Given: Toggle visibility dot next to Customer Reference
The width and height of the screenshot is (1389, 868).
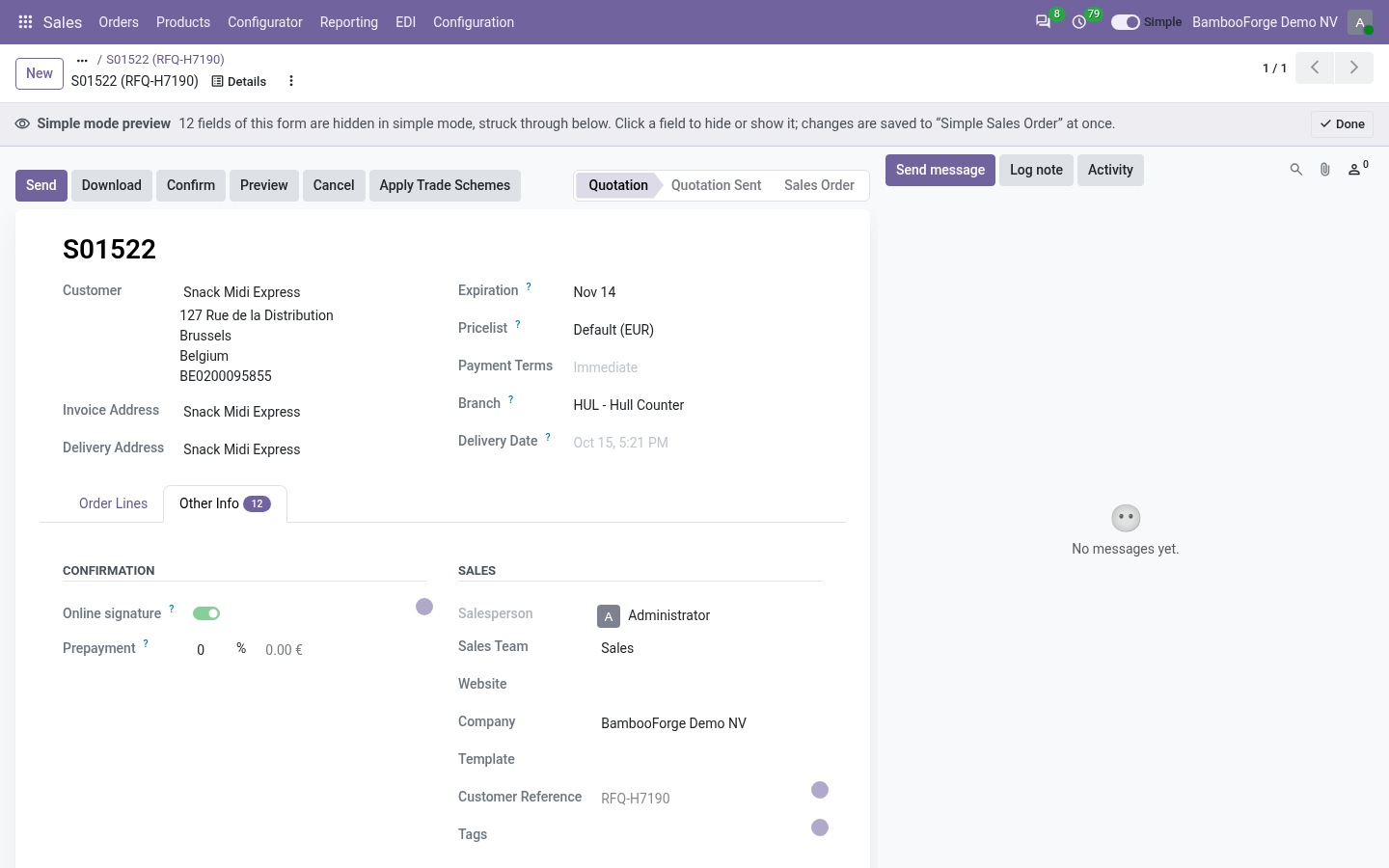Looking at the screenshot, I should 820,790.
